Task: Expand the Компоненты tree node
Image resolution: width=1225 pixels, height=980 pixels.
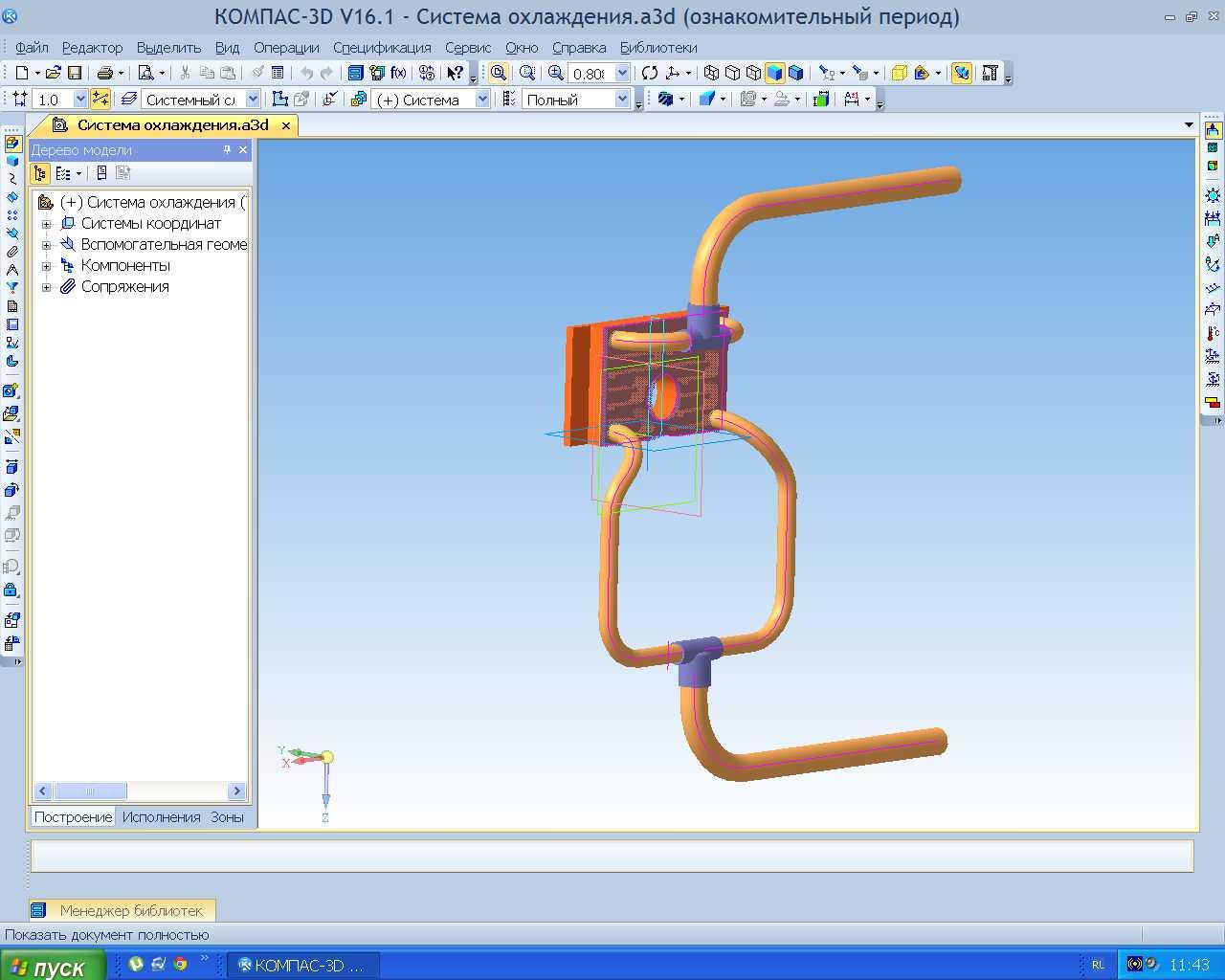Action: (x=46, y=266)
